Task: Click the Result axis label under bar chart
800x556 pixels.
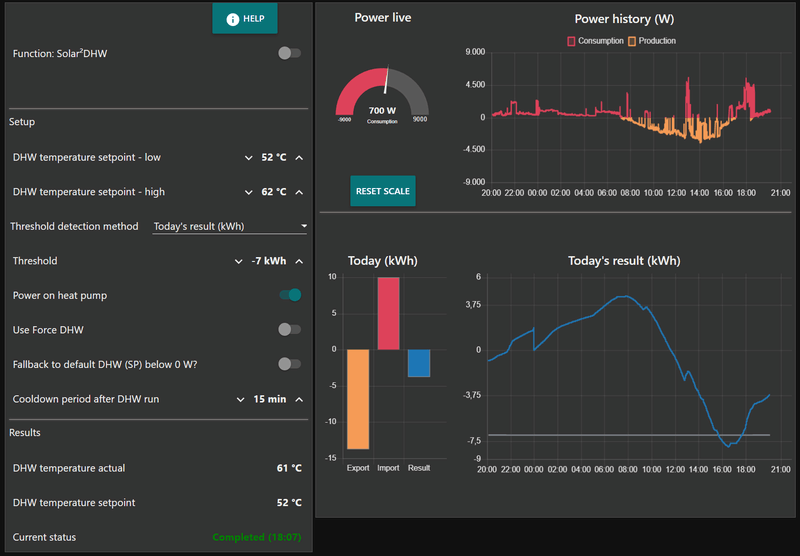Action: click(419, 468)
